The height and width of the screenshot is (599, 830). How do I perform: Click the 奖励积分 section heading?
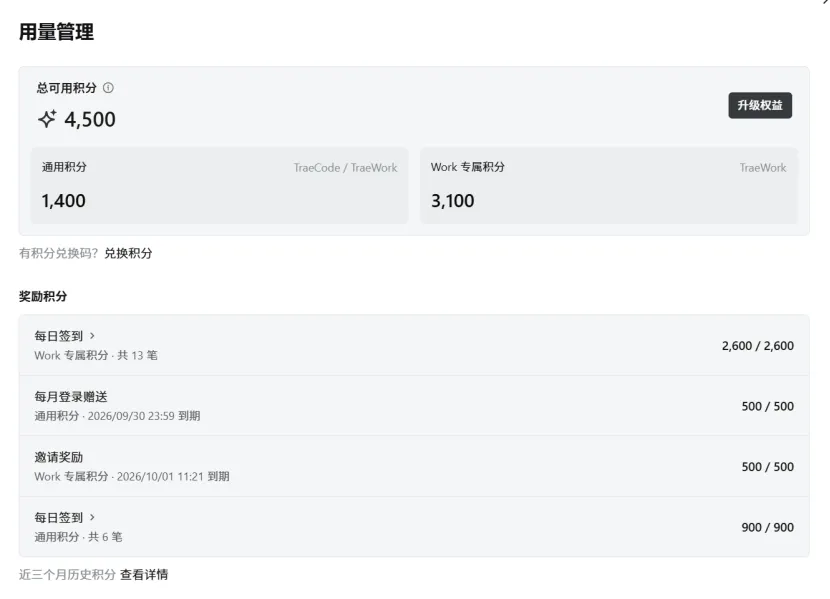click(x=43, y=296)
